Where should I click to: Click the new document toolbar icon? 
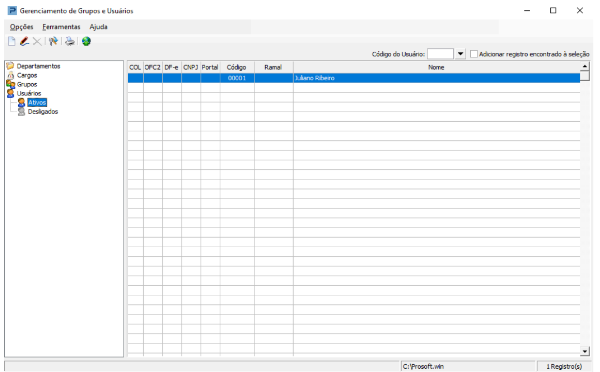11,41
